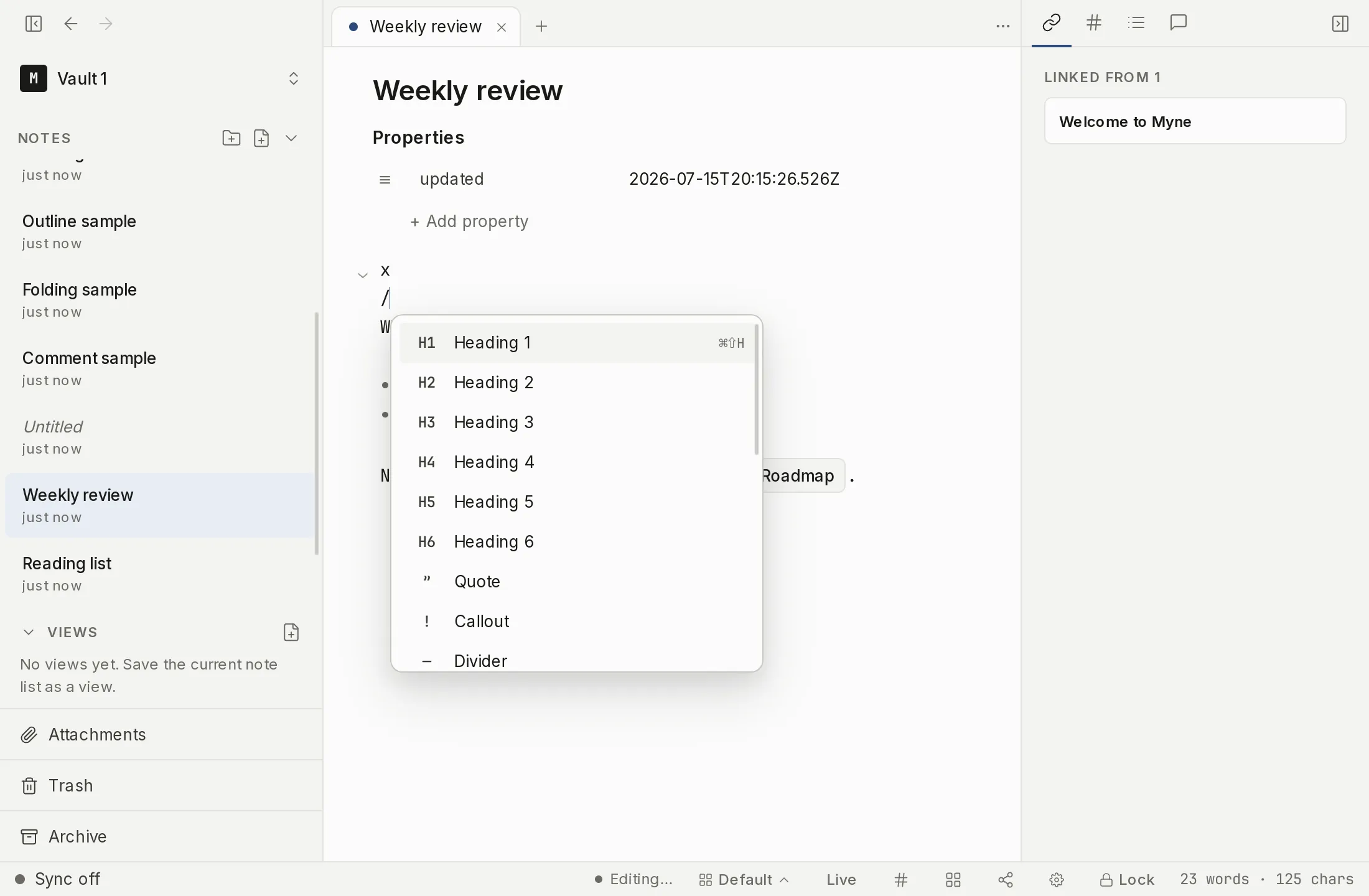Image resolution: width=1369 pixels, height=896 pixels.
Task: Toggle the Lock note button
Action: tap(1127, 880)
